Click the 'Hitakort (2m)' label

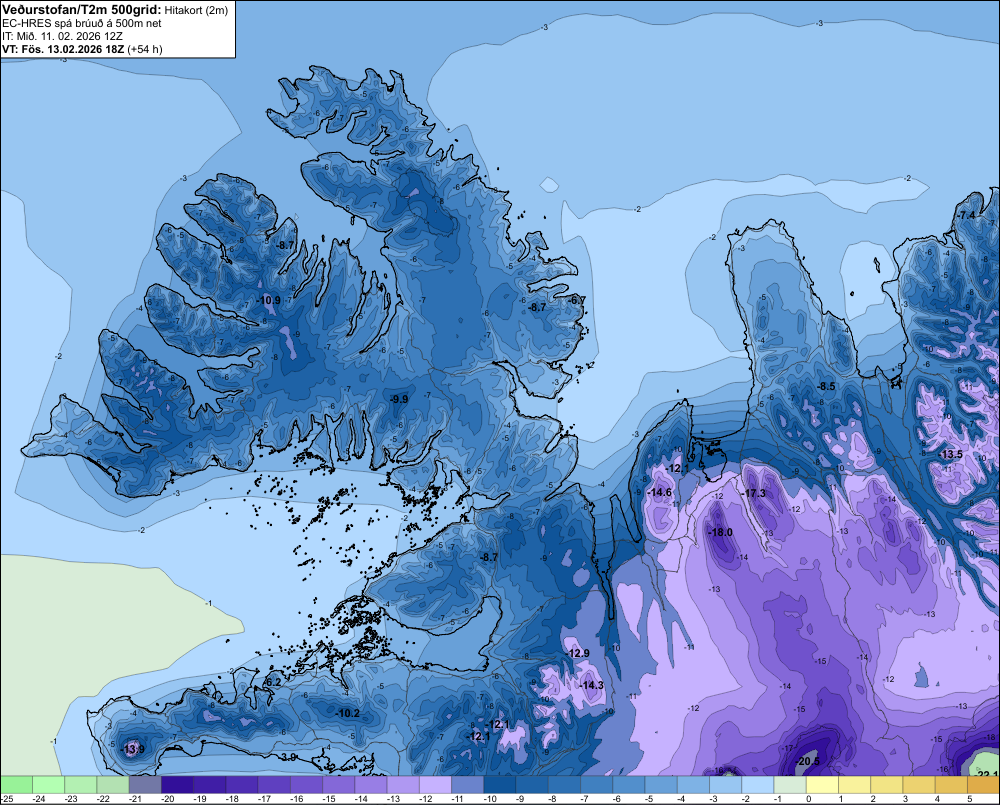196,10
